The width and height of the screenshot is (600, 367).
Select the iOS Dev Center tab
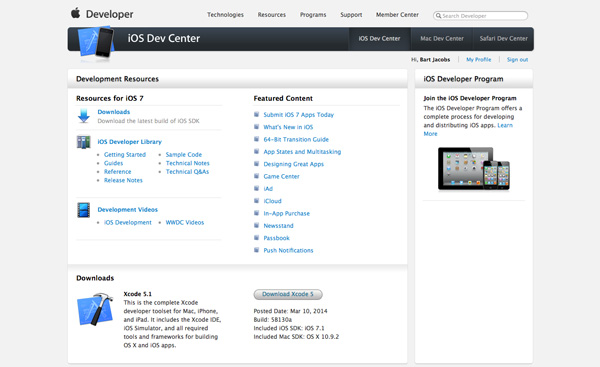point(379,39)
